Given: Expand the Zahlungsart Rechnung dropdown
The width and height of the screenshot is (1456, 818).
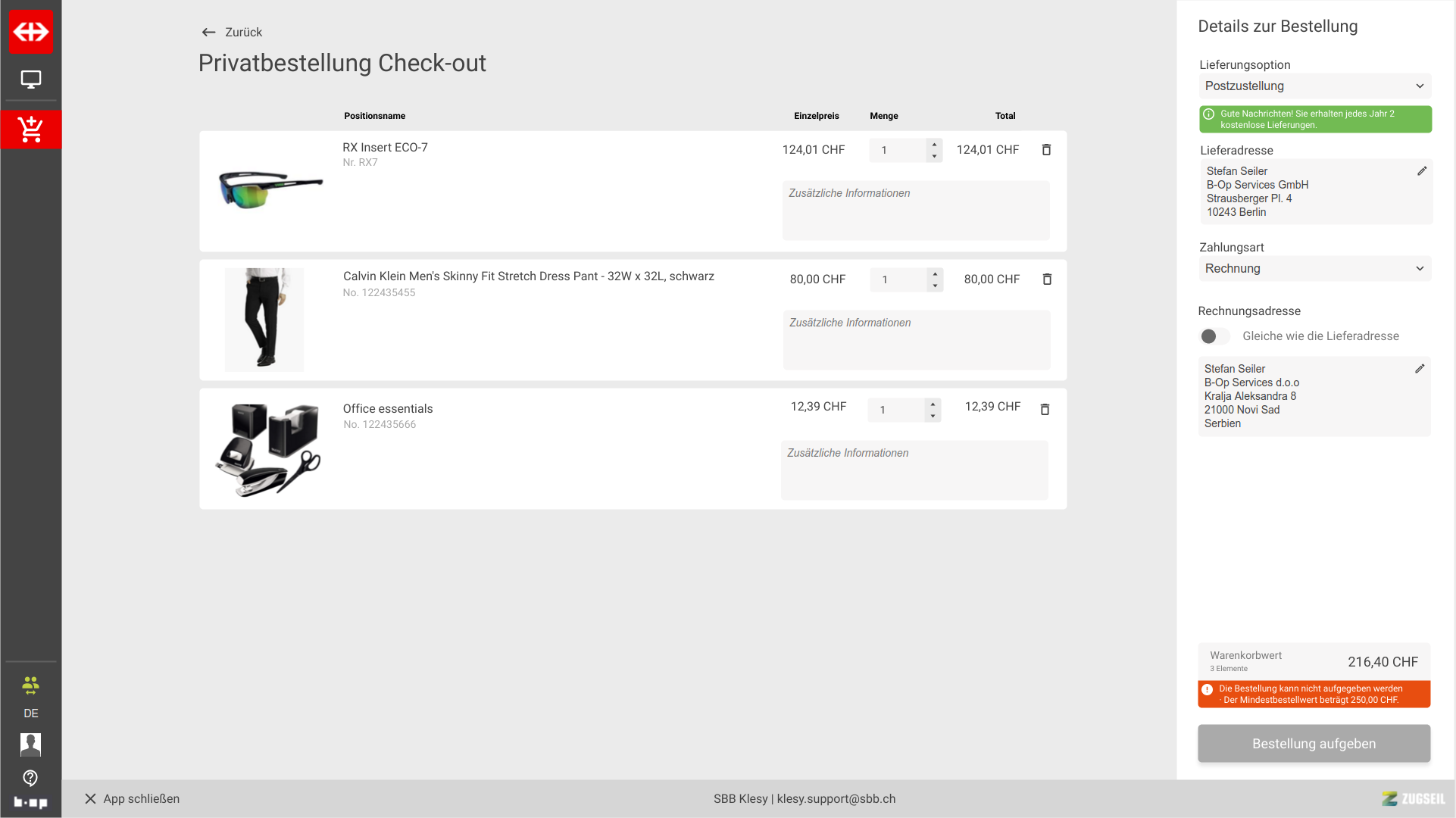Looking at the screenshot, I should click(1314, 269).
